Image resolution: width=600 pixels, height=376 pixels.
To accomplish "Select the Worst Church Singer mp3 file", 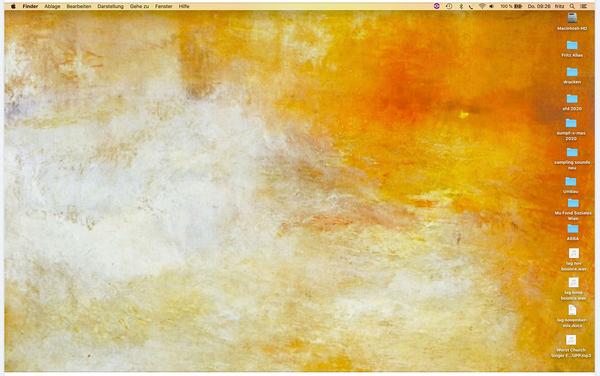I will pyautogui.click(x=571, y=340).
